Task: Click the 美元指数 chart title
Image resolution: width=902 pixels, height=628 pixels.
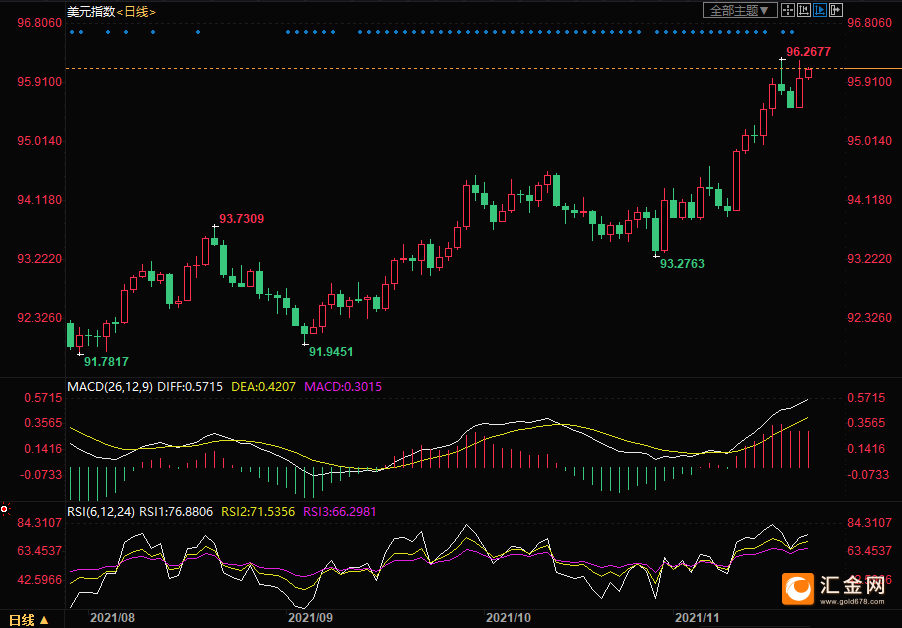Action: tap(90, 11)
